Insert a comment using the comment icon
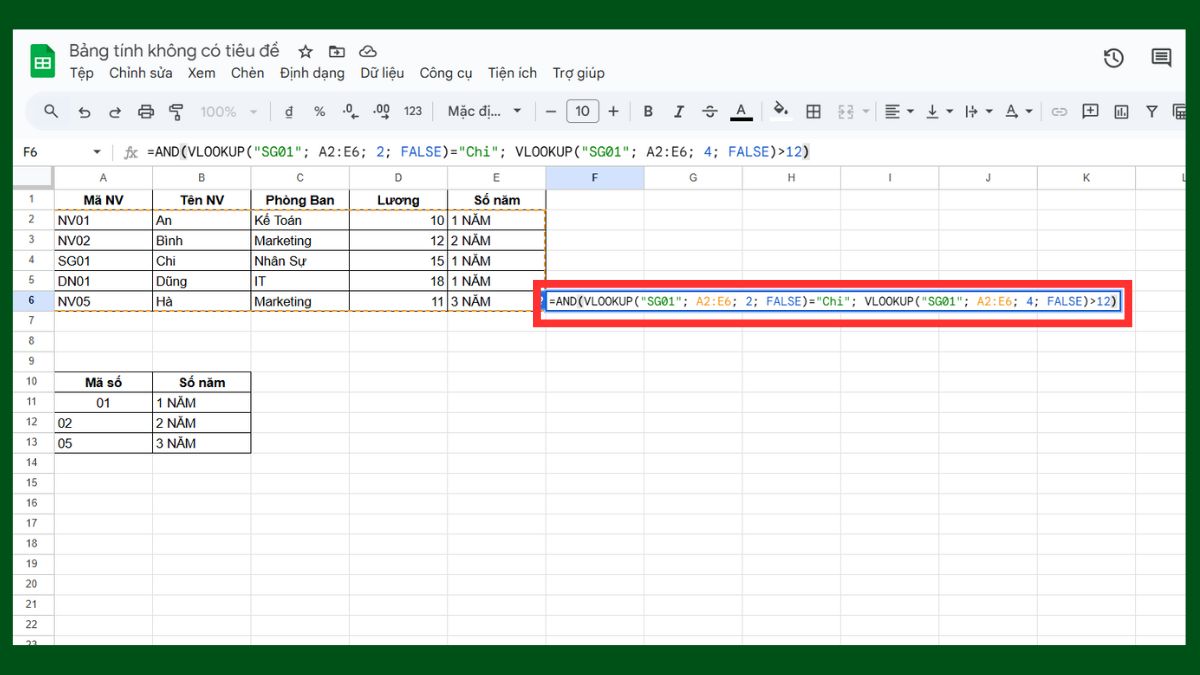Viewport: 1200px width, 675px height. point(1090,111)
